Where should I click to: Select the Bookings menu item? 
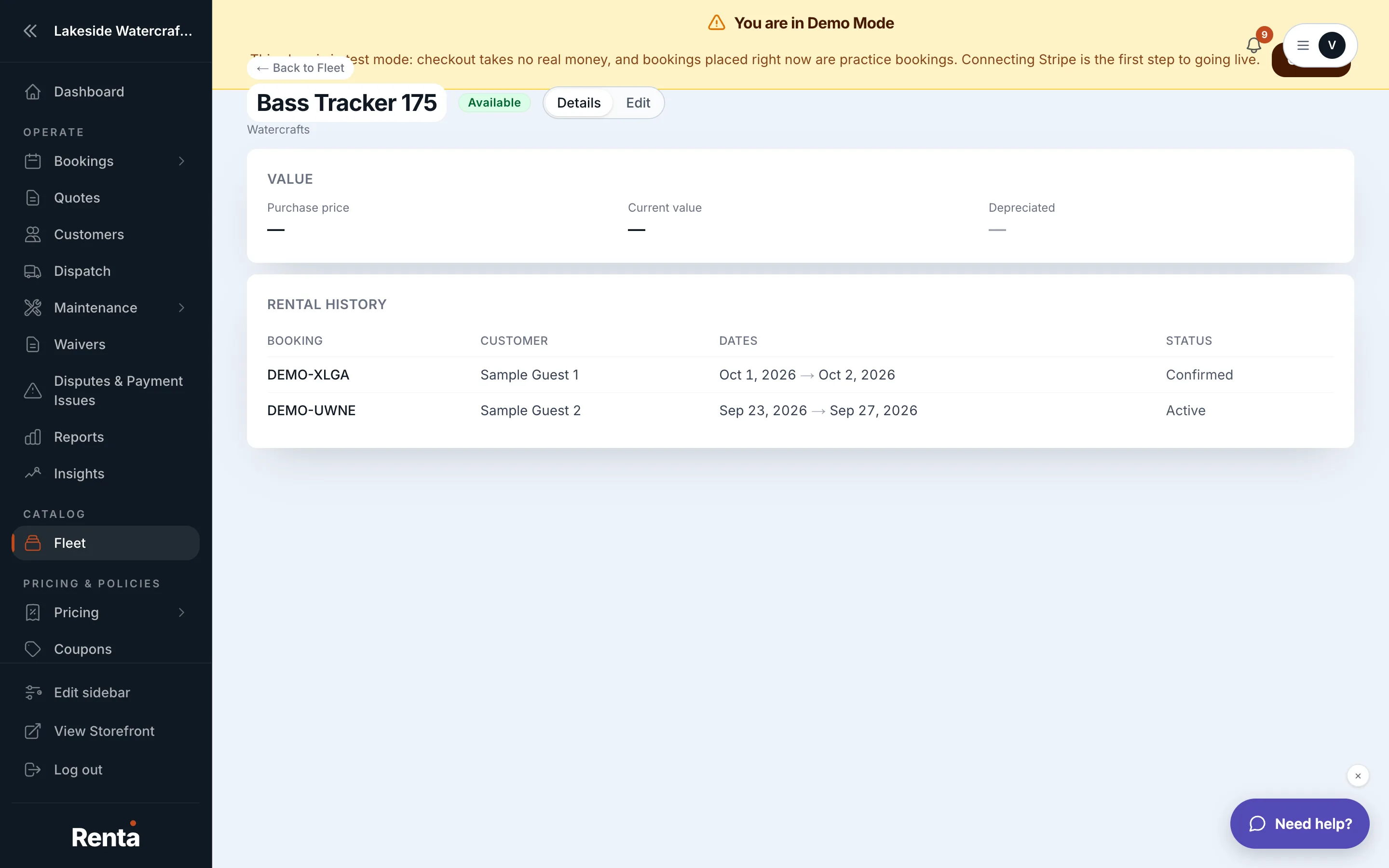point(106,162)
